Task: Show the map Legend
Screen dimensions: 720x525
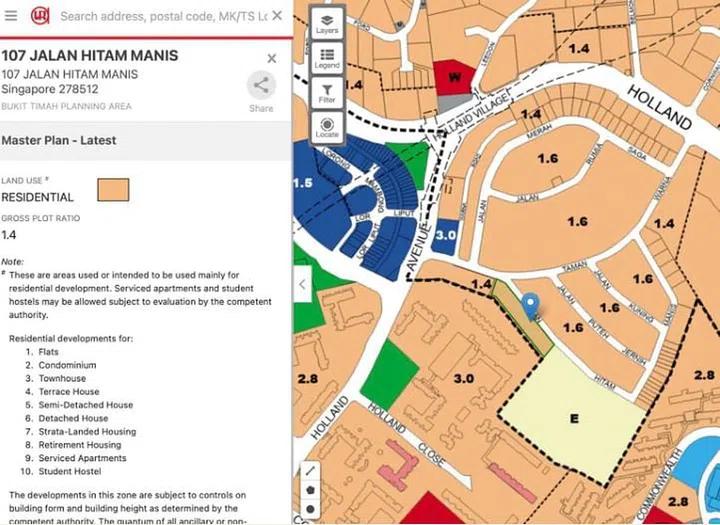Action: tap(327, 58)
